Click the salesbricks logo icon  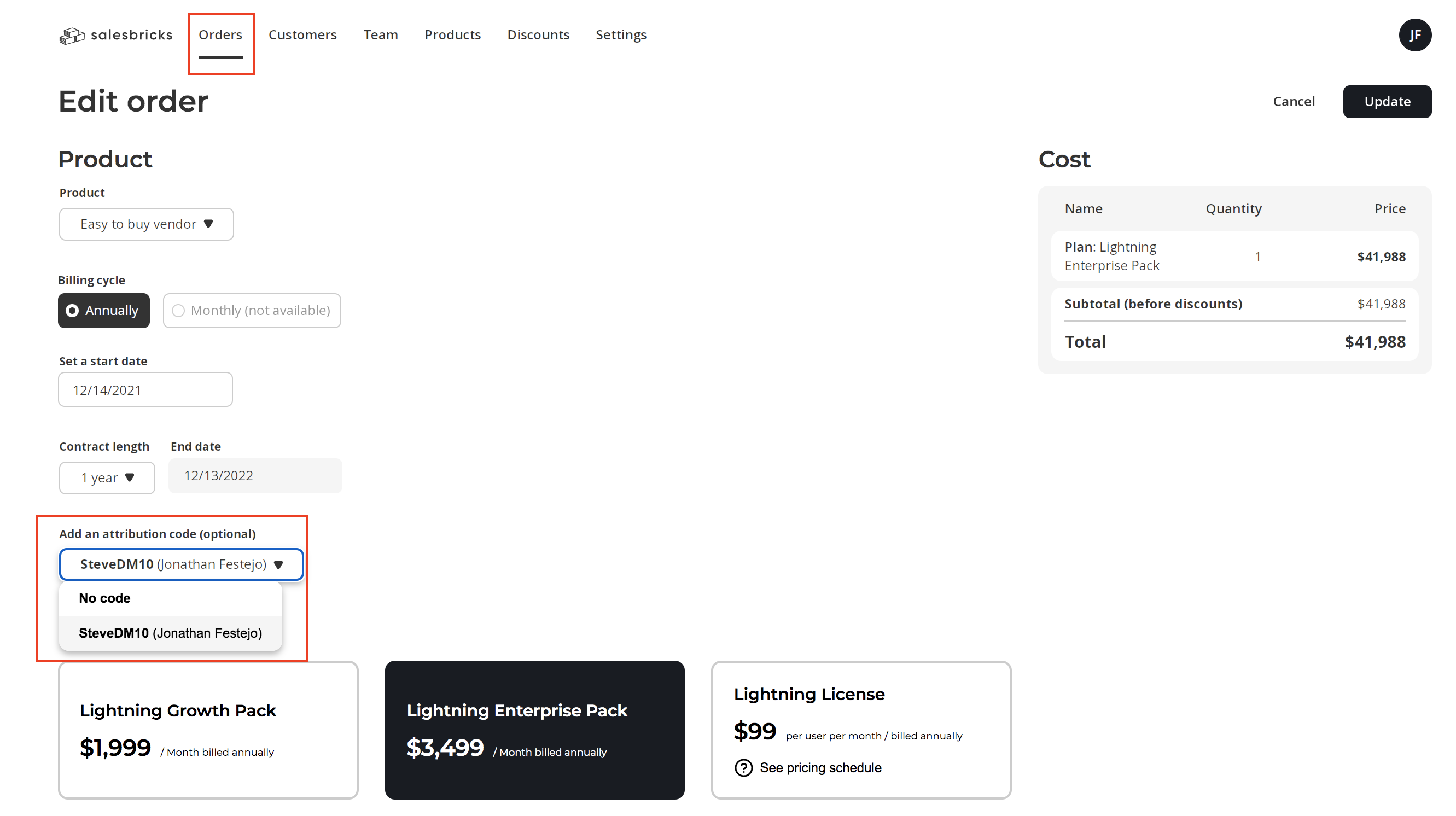72,36
